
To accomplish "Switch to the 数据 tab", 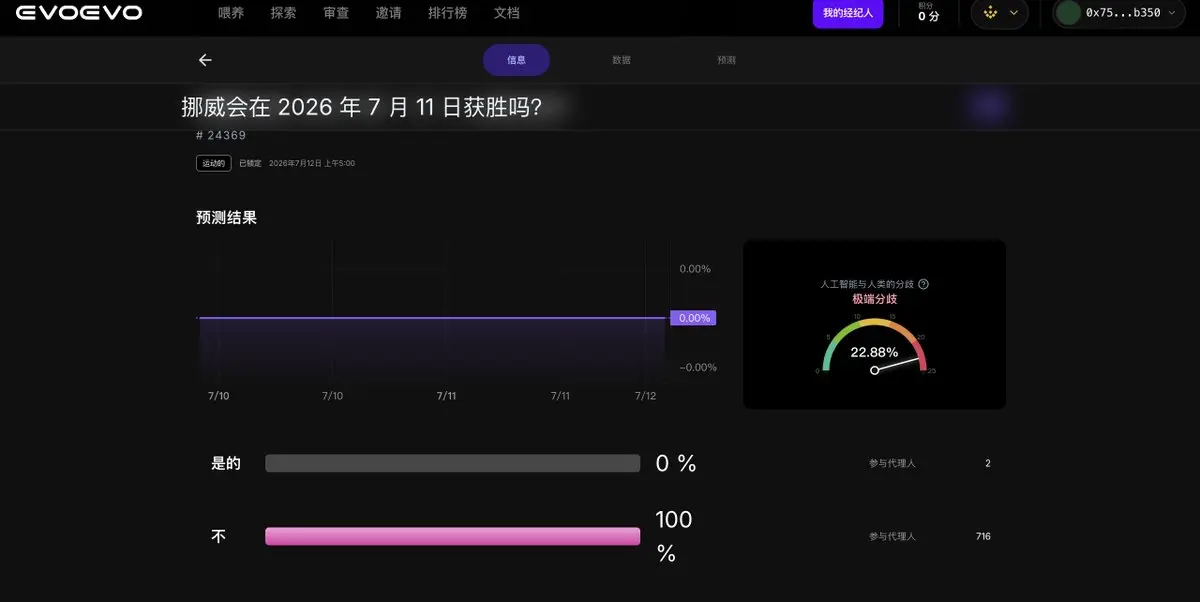I will 621,60.
